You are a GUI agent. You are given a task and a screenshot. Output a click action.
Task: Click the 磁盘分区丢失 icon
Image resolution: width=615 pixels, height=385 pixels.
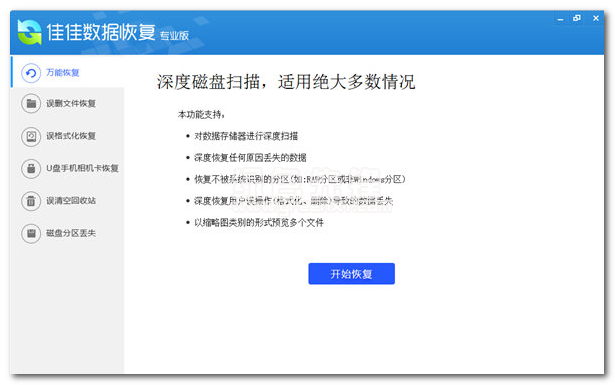click(31, 234)
